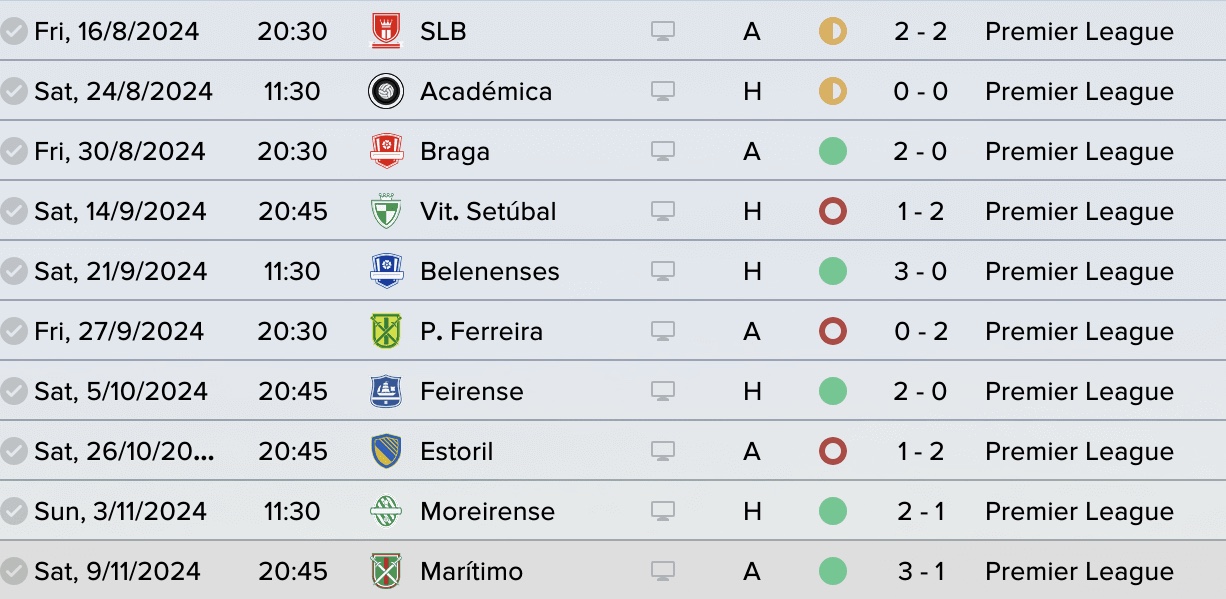The height and width of the screenshot is (599, 1226).
Task: Click the Vit. Setúbal green badge
Action: (x=386, y=211)
